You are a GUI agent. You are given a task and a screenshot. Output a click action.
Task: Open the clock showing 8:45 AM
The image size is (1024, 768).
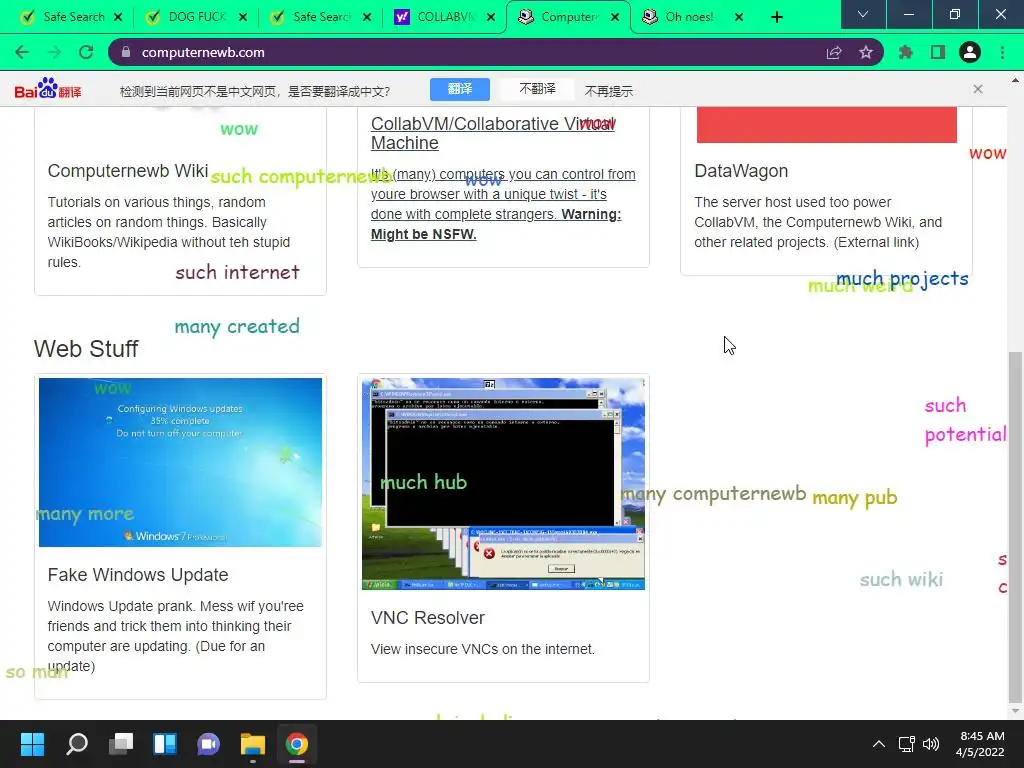(980, 744)
